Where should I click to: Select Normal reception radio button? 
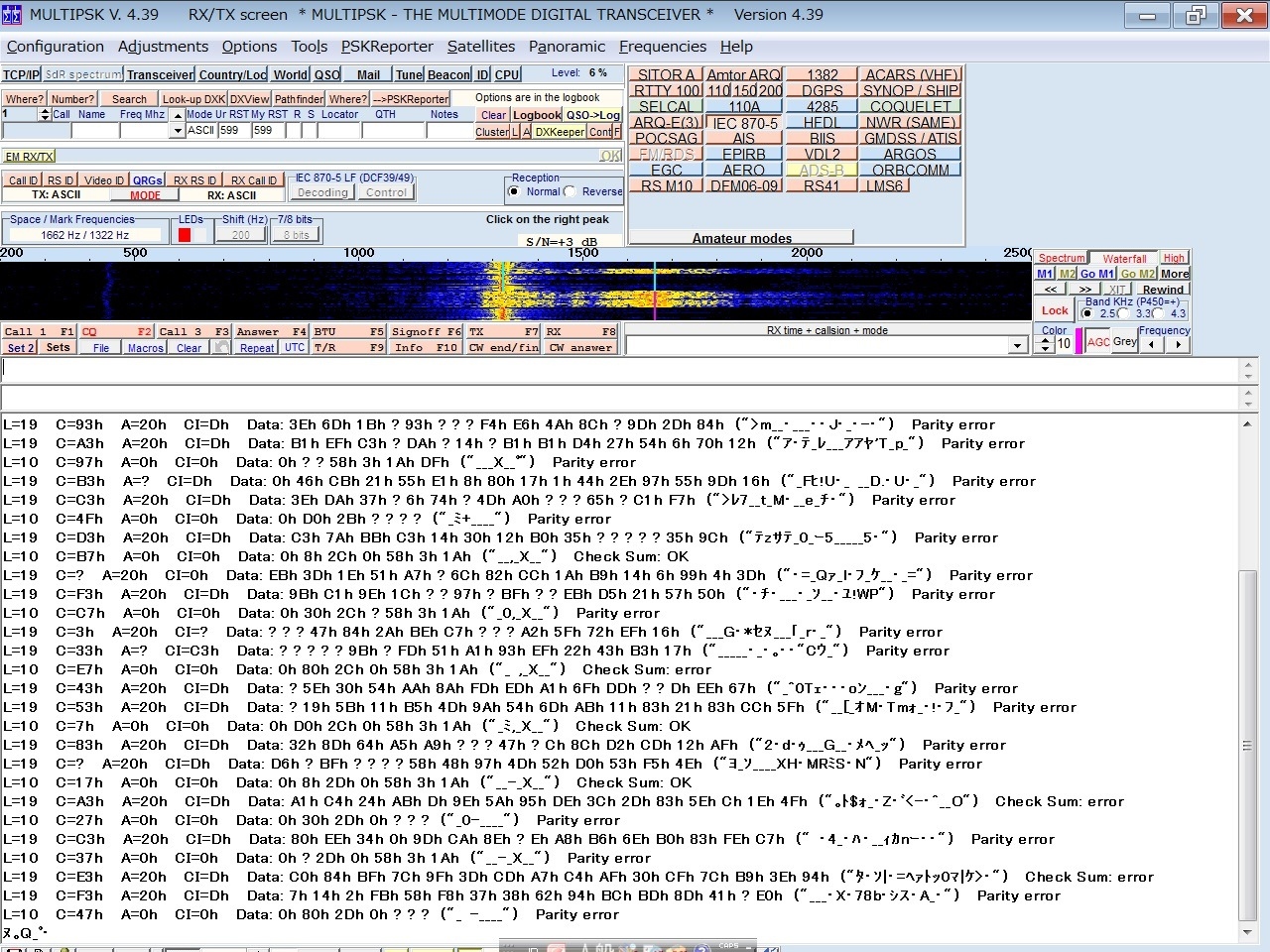pos(514,191)
